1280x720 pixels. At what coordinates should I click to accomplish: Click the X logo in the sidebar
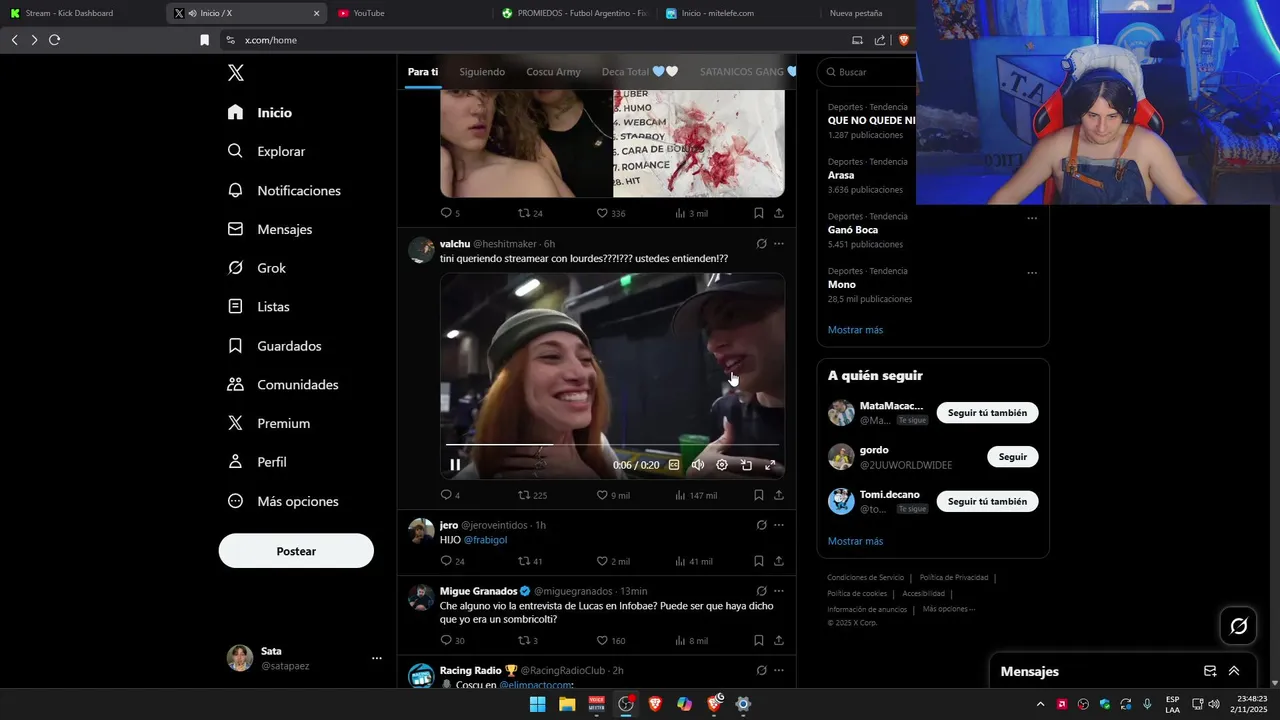click(x=236, y=72)
